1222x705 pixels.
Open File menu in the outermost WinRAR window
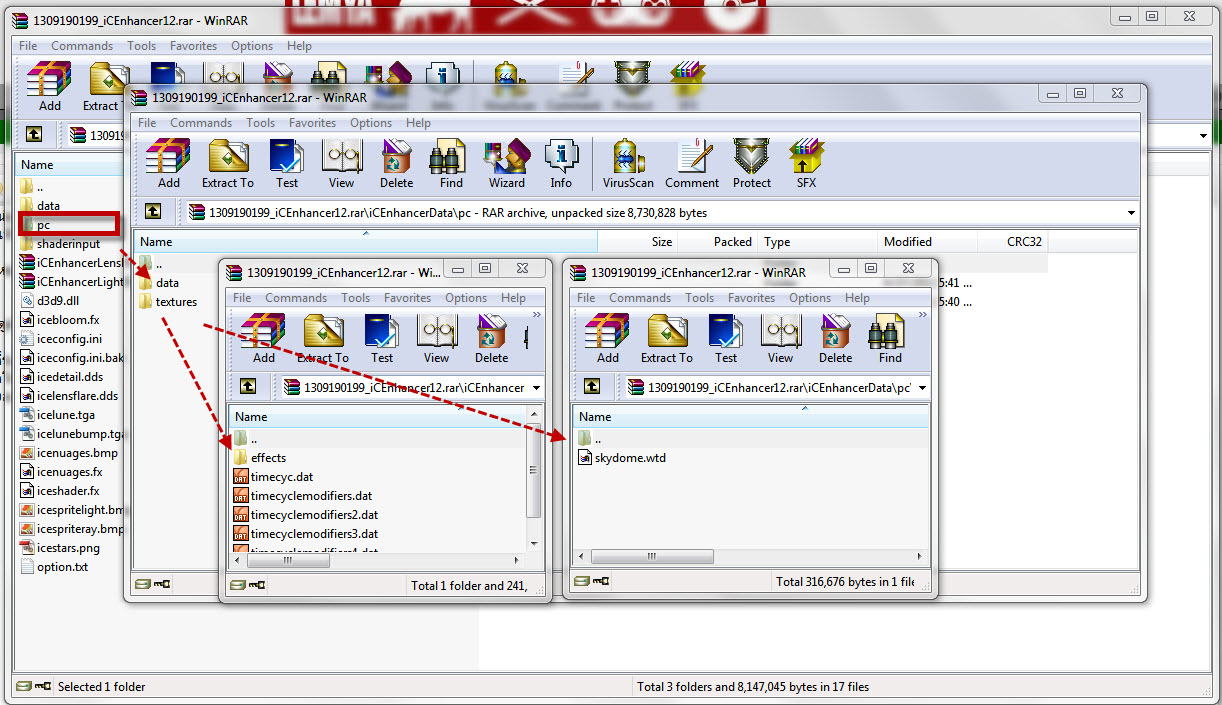point(28,46)
